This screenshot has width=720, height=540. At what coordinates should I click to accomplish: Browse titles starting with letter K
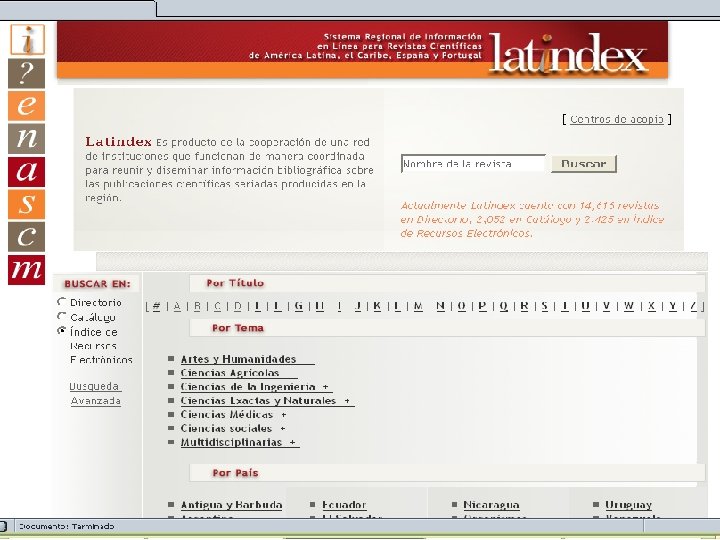[x=377, y=306]
